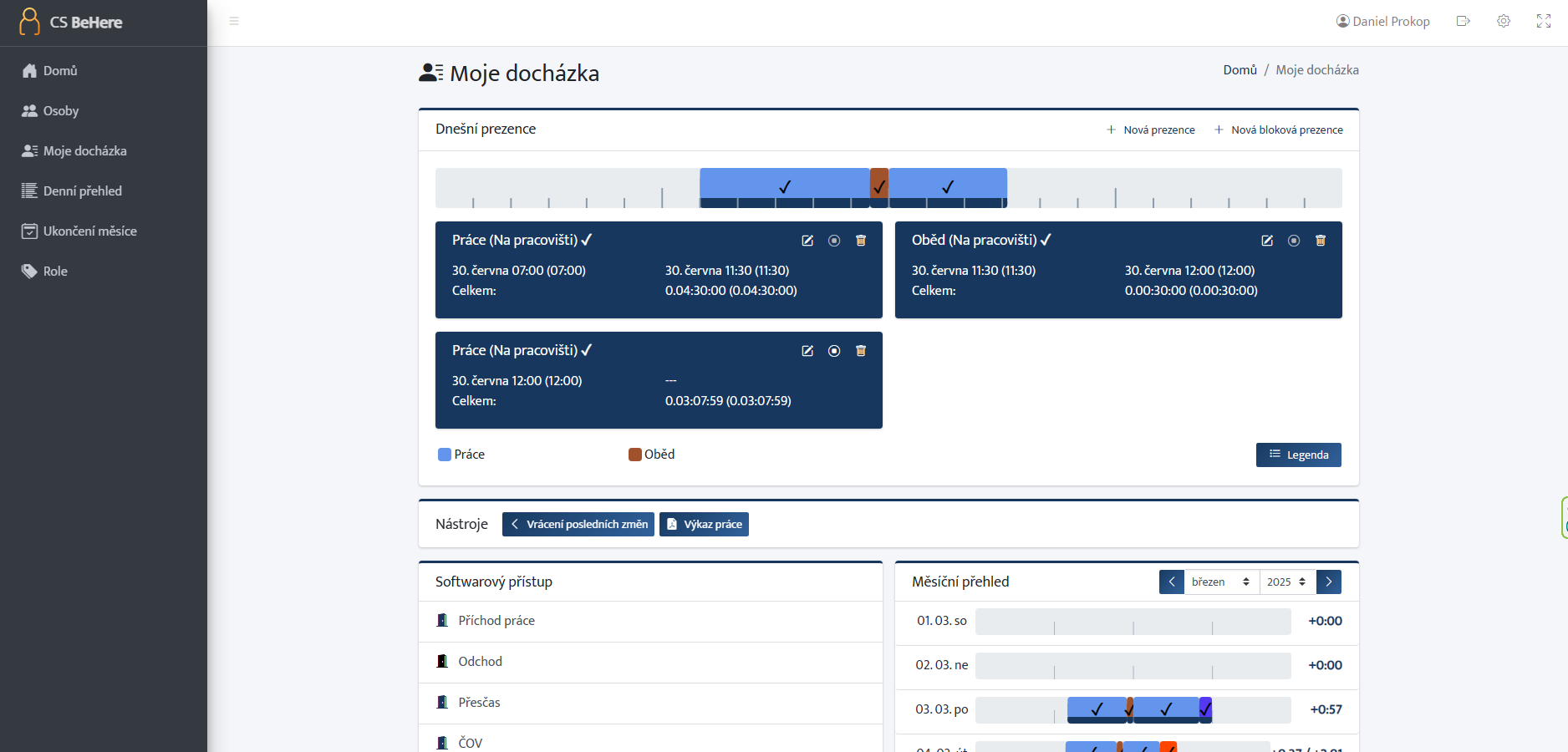Select Odchod software access row
The width and height of the screenshot is (1568, 752).
(x=650, y=662)
